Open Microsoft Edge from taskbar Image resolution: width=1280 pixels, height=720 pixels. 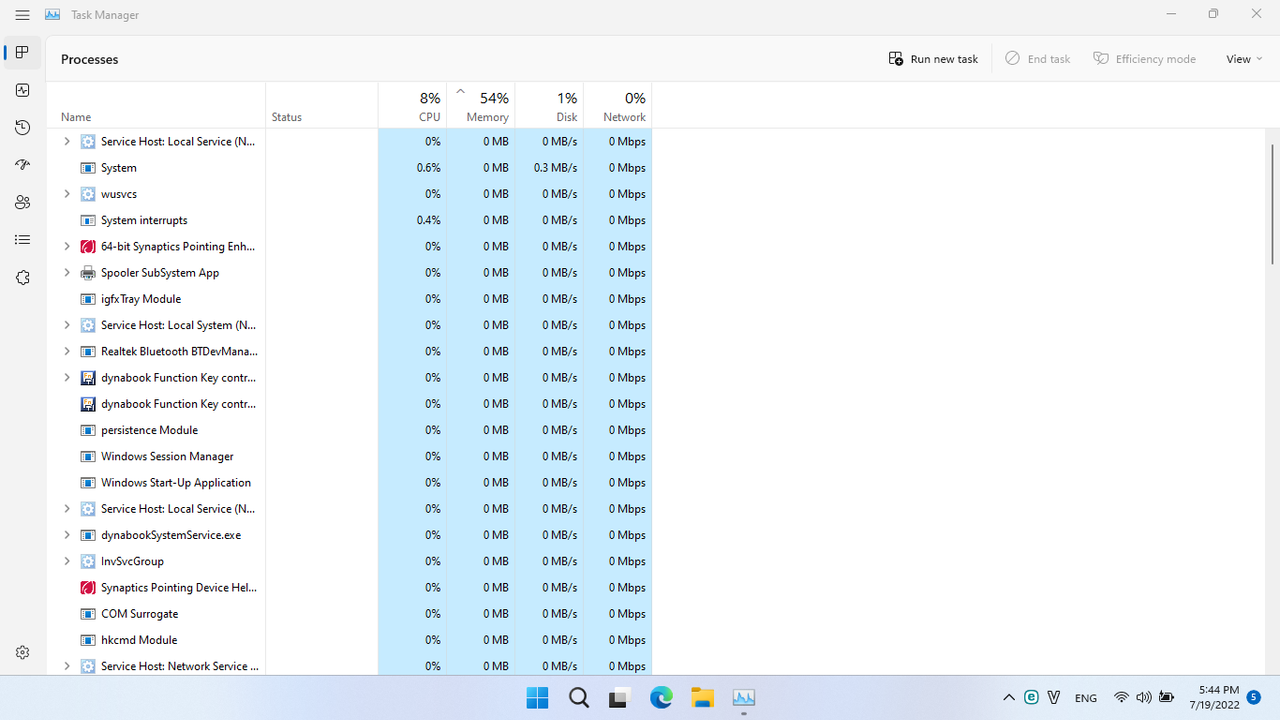661,697
